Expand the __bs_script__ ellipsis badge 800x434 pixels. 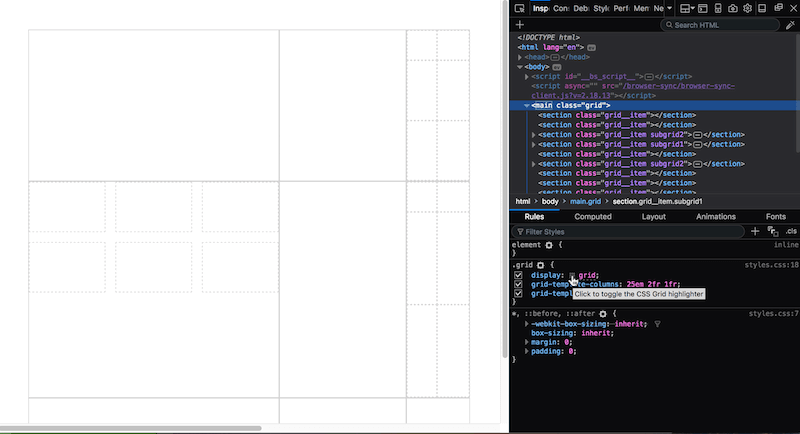649,76
